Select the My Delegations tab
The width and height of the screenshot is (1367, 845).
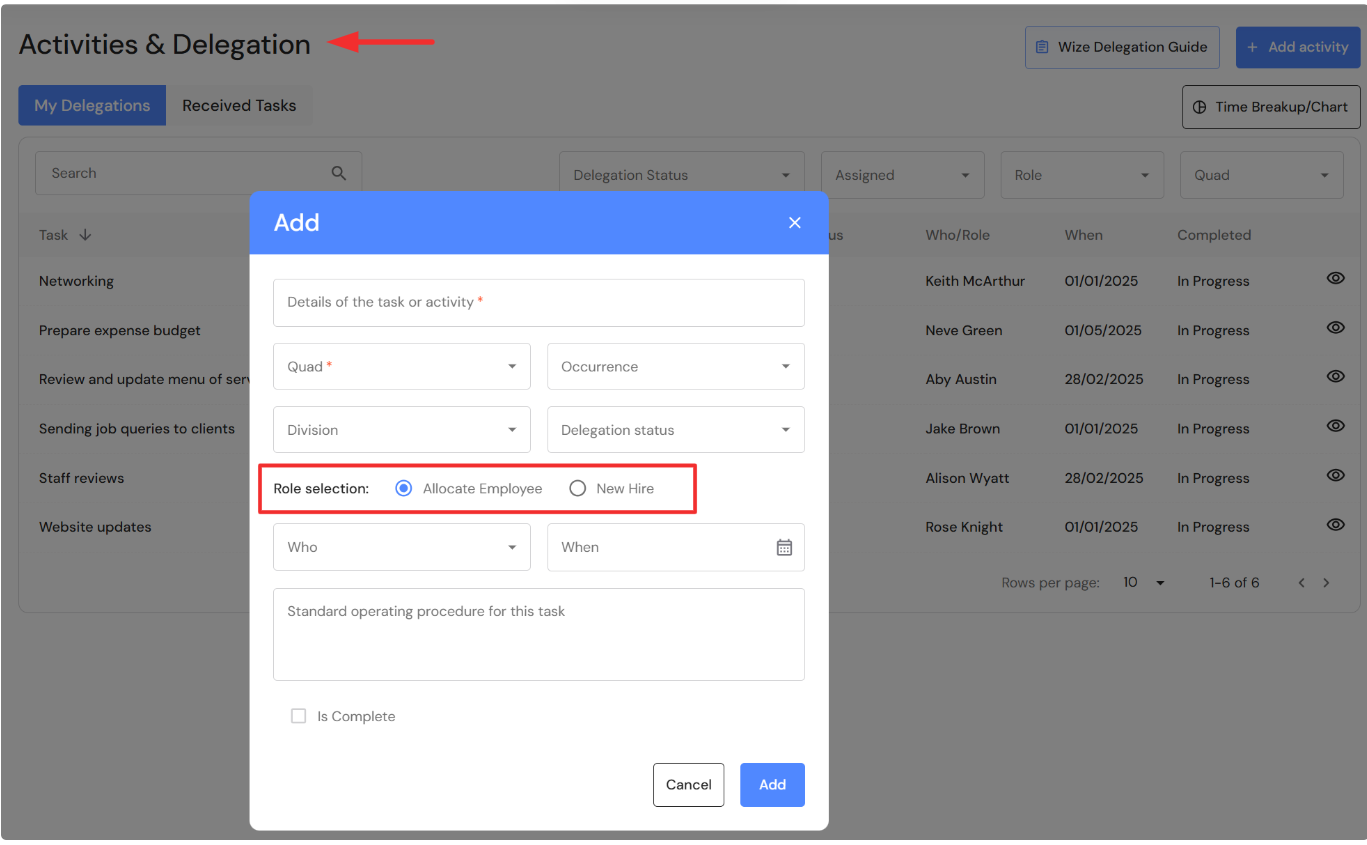pos(92,106)
